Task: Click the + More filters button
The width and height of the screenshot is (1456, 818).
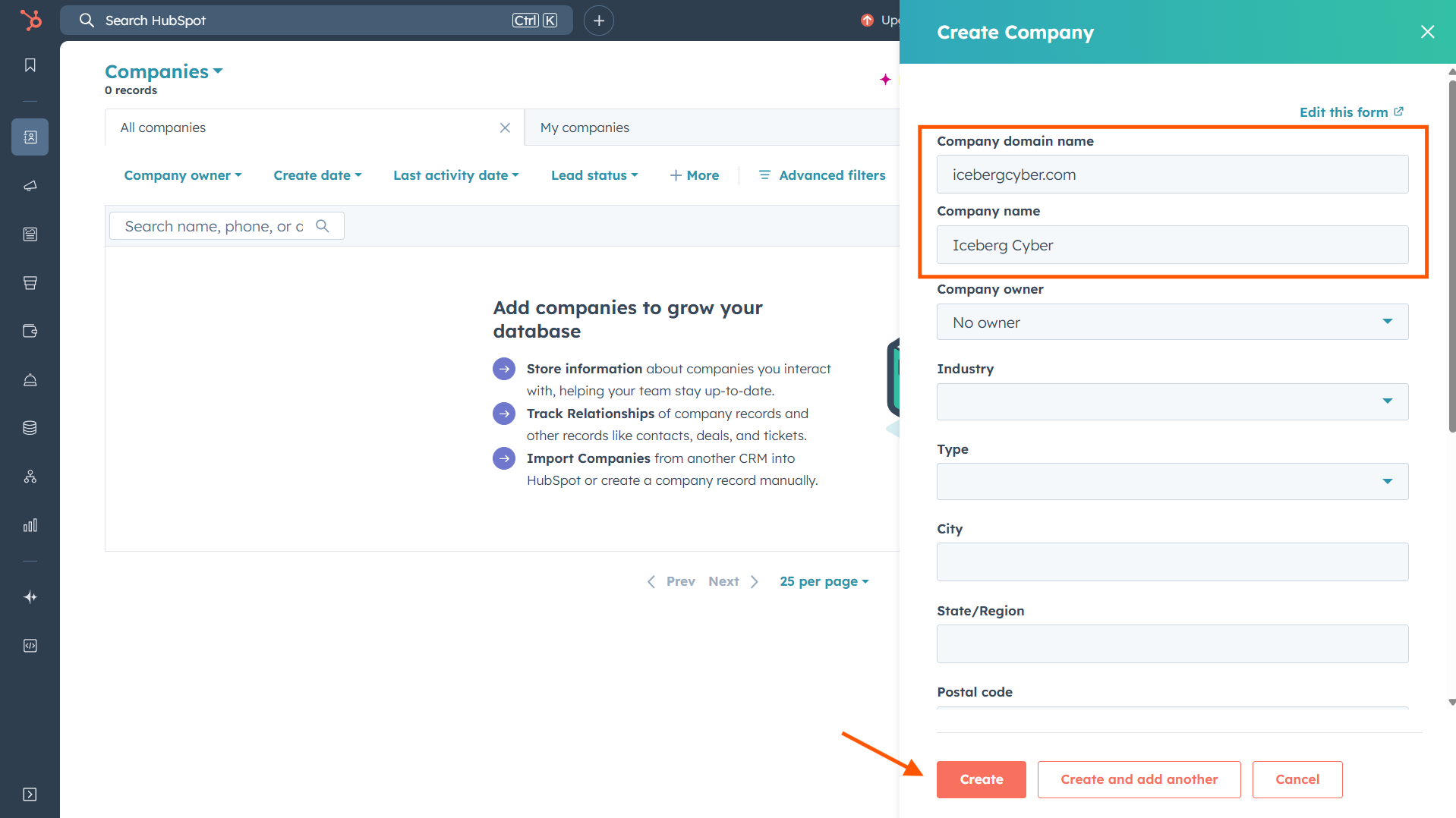Action: coord(694,175)
